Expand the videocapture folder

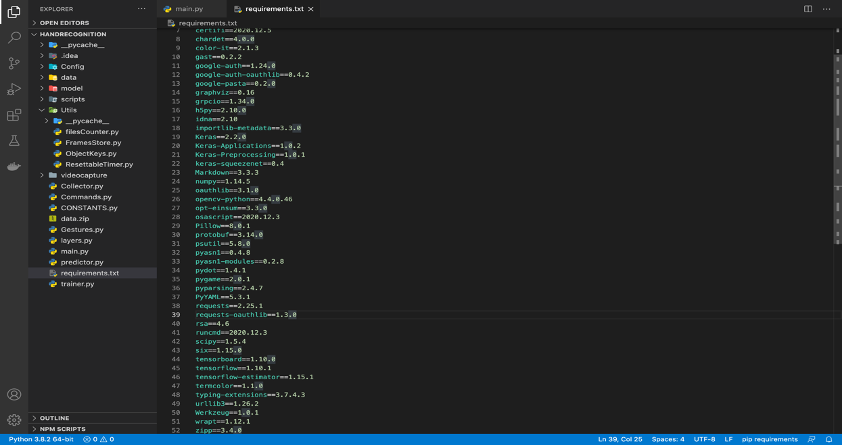92,175
